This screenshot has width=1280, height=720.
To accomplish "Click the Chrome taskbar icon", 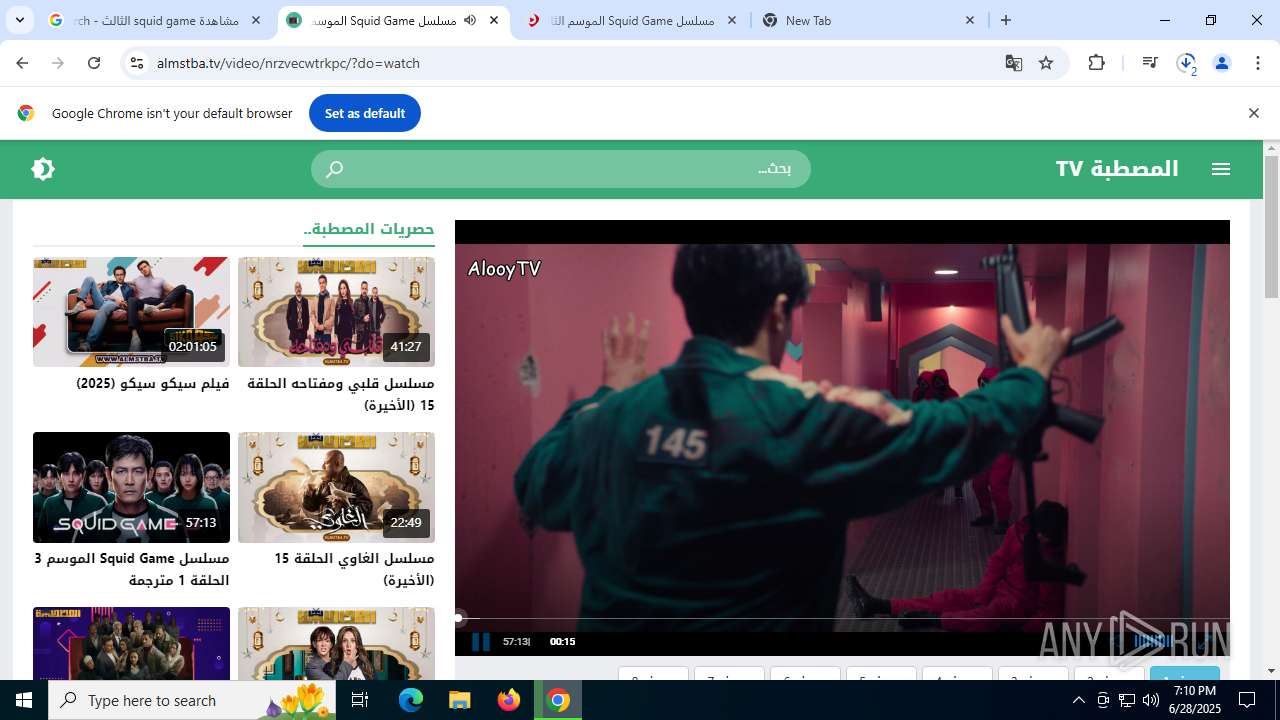I will tap(558, 700).
